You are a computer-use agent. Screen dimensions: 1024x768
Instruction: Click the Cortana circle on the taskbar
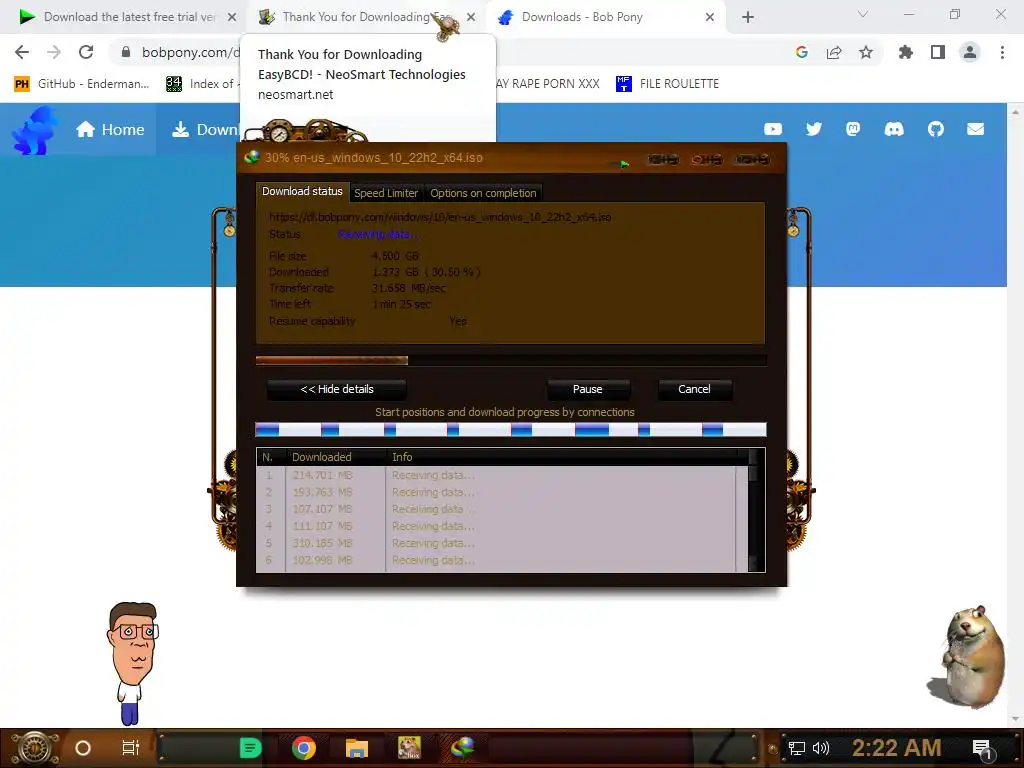tap(83, 748)
